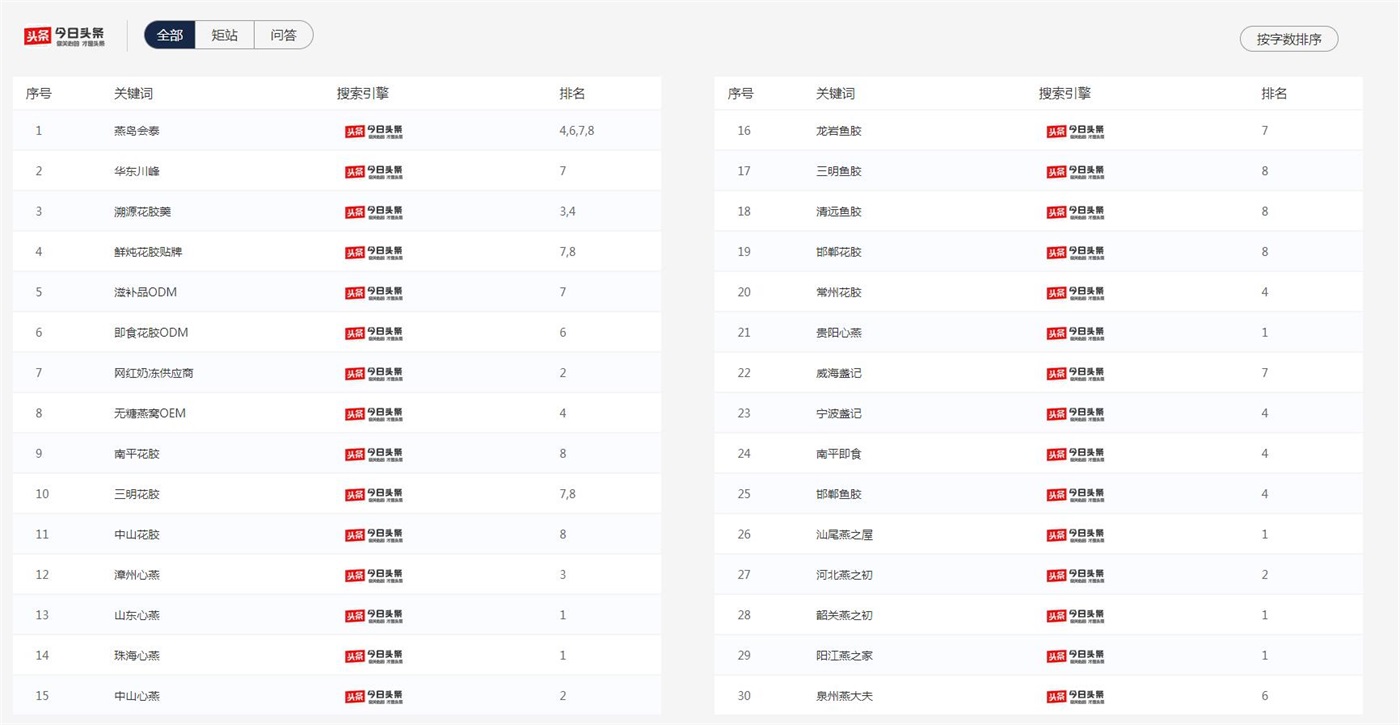
Task: Click ranking value 4,6,7,8 in first row
Action: [x=577, y=131]
